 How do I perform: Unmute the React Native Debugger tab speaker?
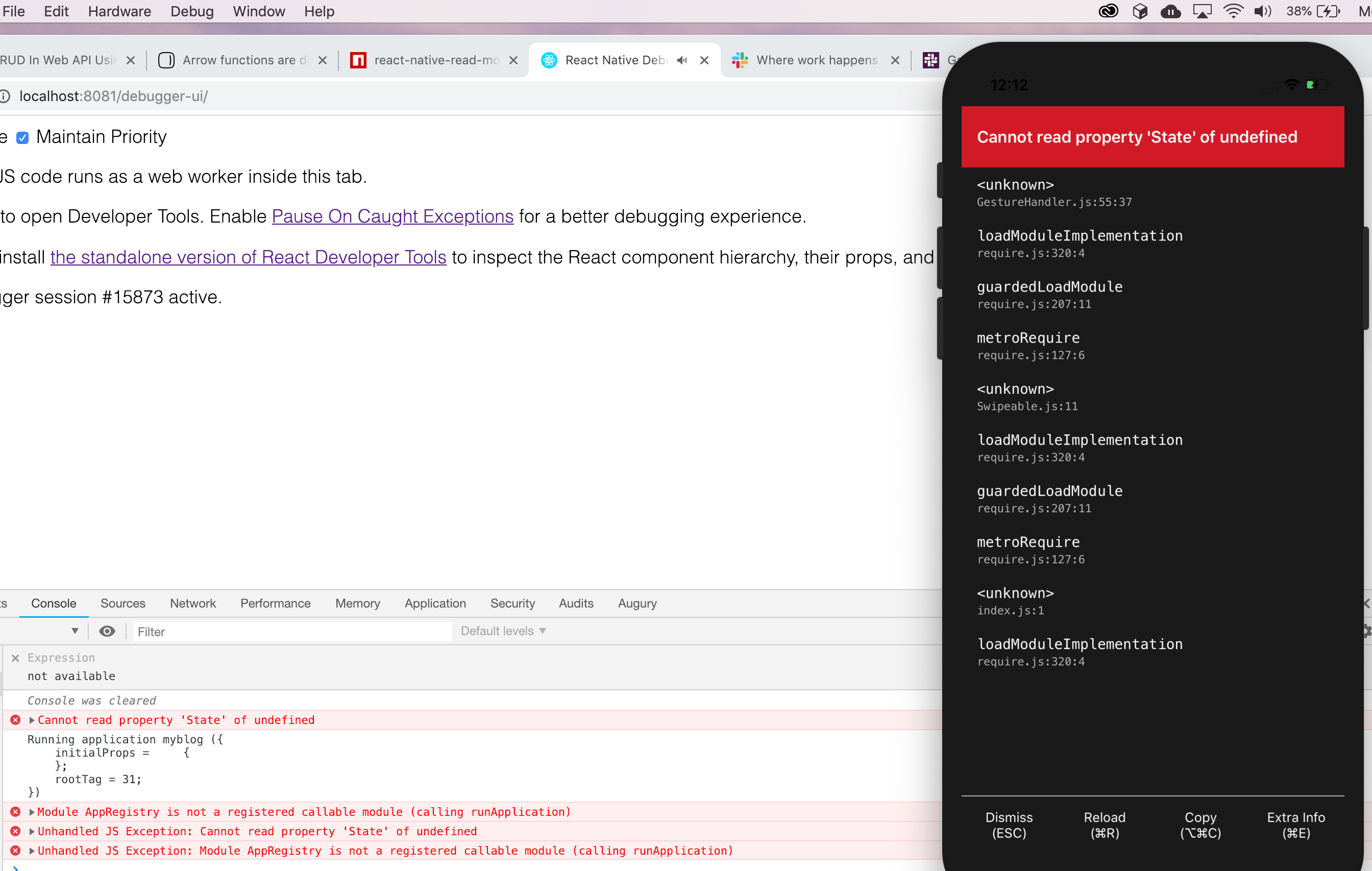pyautogui.click(x=682, y=60)
